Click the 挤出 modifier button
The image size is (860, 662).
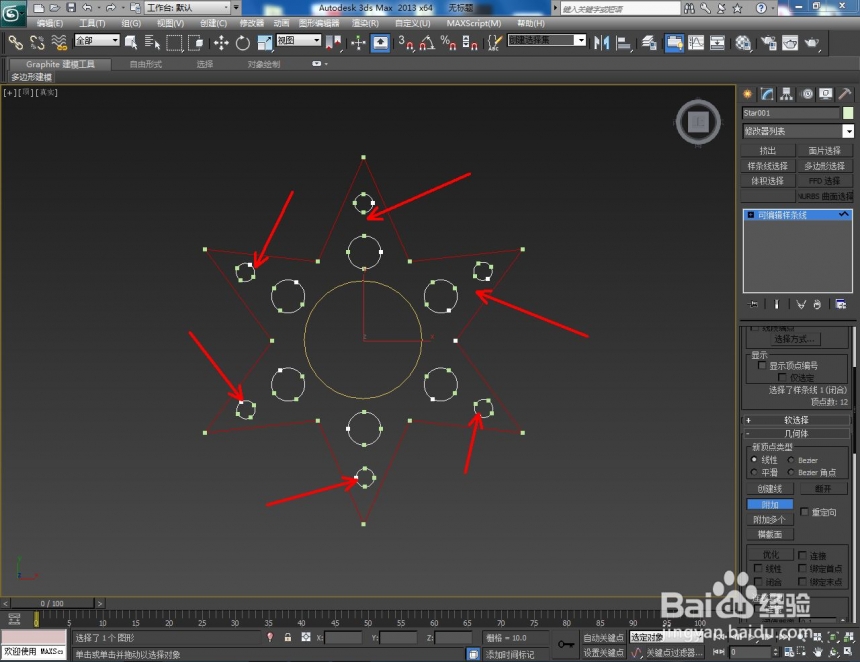click(767, 150)
